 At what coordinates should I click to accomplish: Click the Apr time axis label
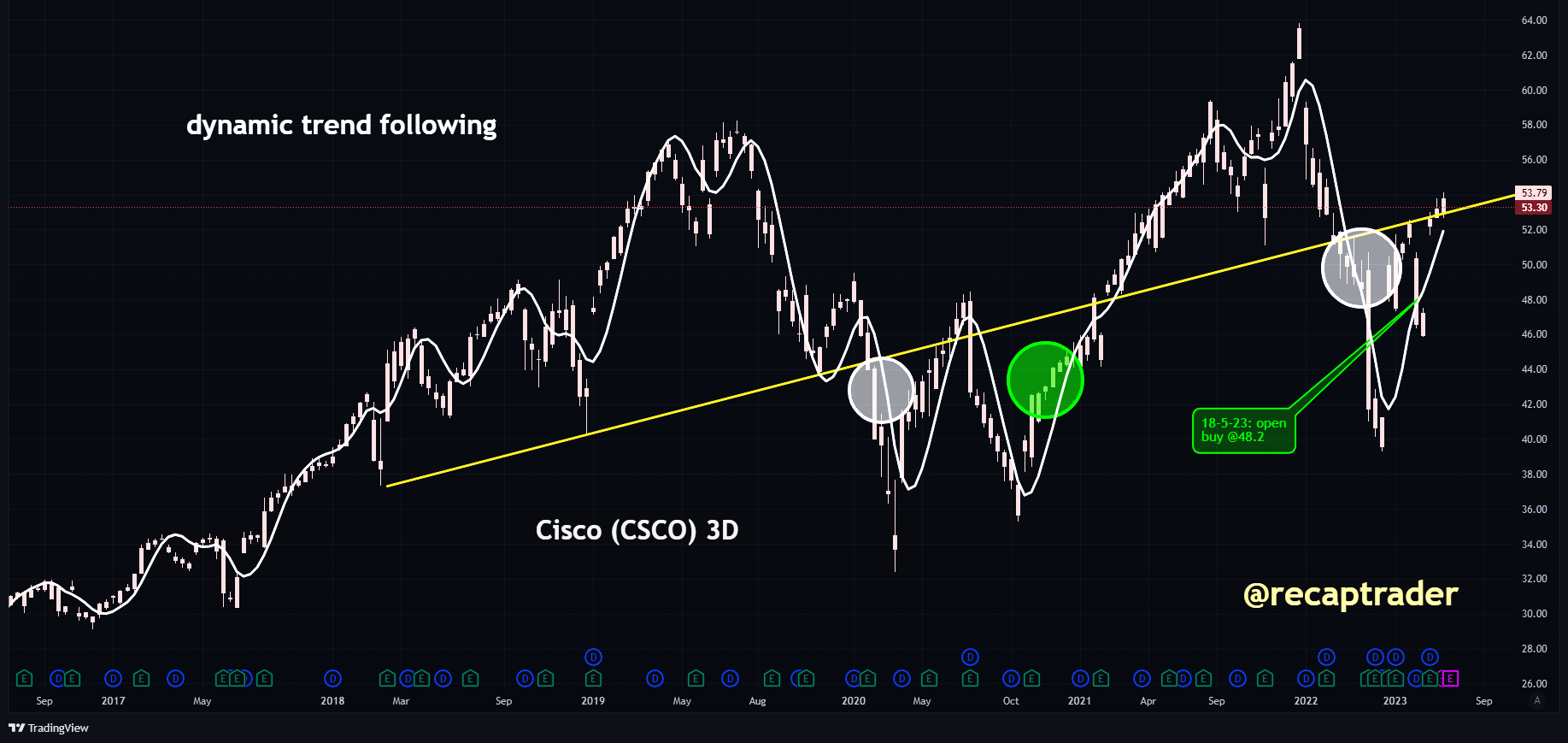1148,701
